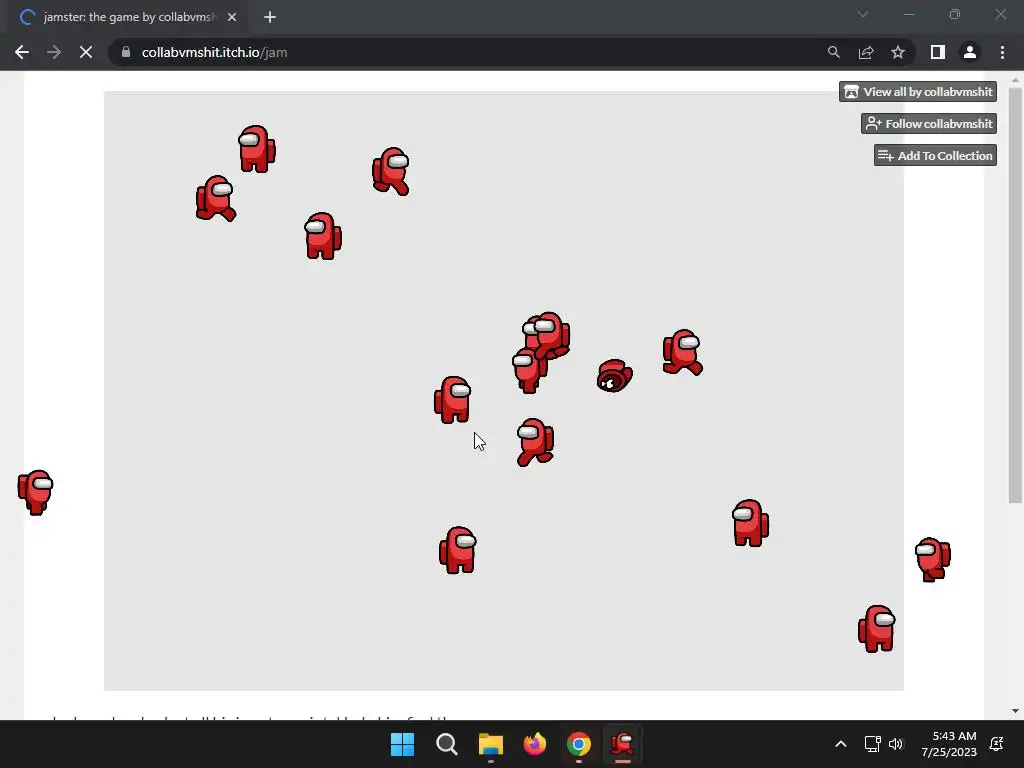Open the Chrome profile menu
The height and width of the screenshot is (768, 1024).
[x=970, y=52]
